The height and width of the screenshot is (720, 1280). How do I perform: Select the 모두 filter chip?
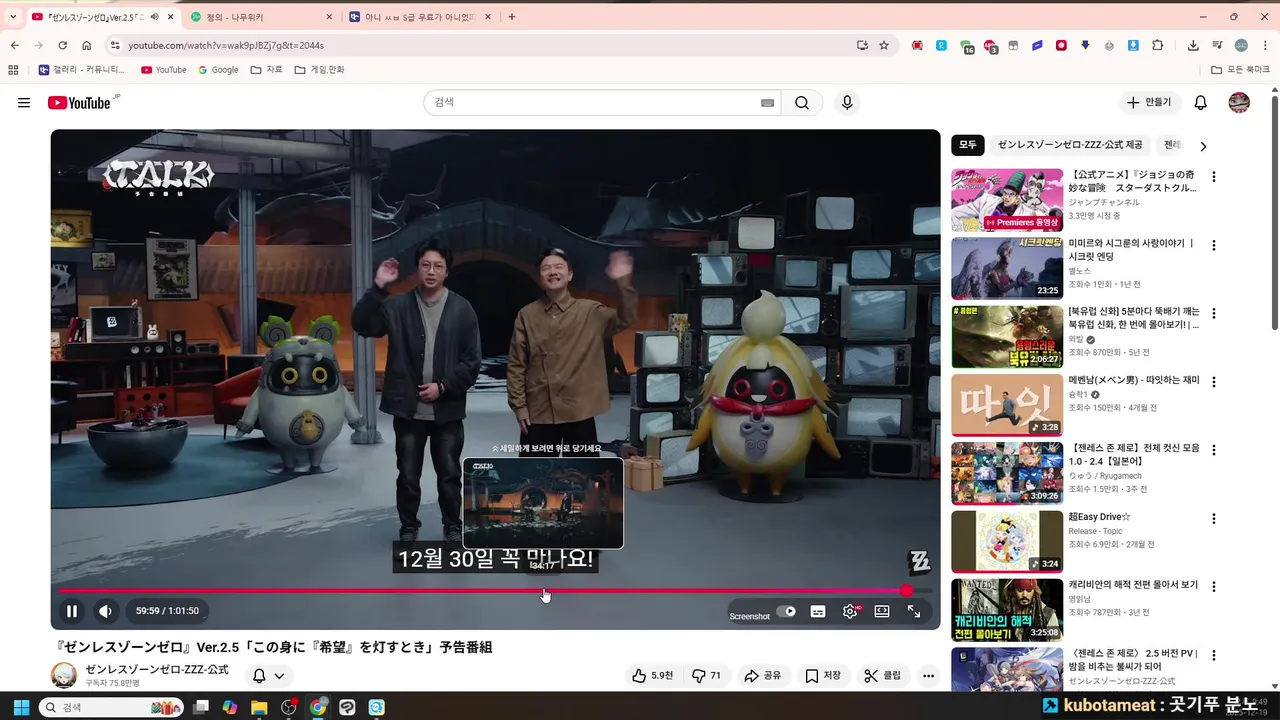[x=968, y=145]
